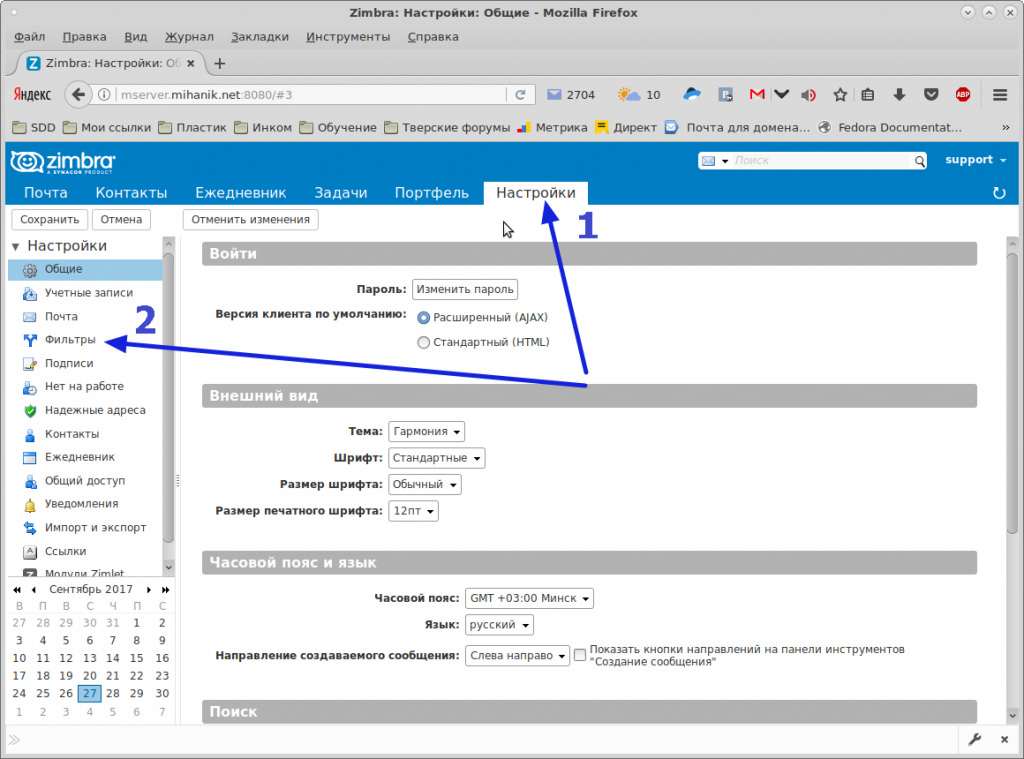Click the Zimbra Поиск search field
Viewport: 1024px width, 759px height.
pos(820,161)
